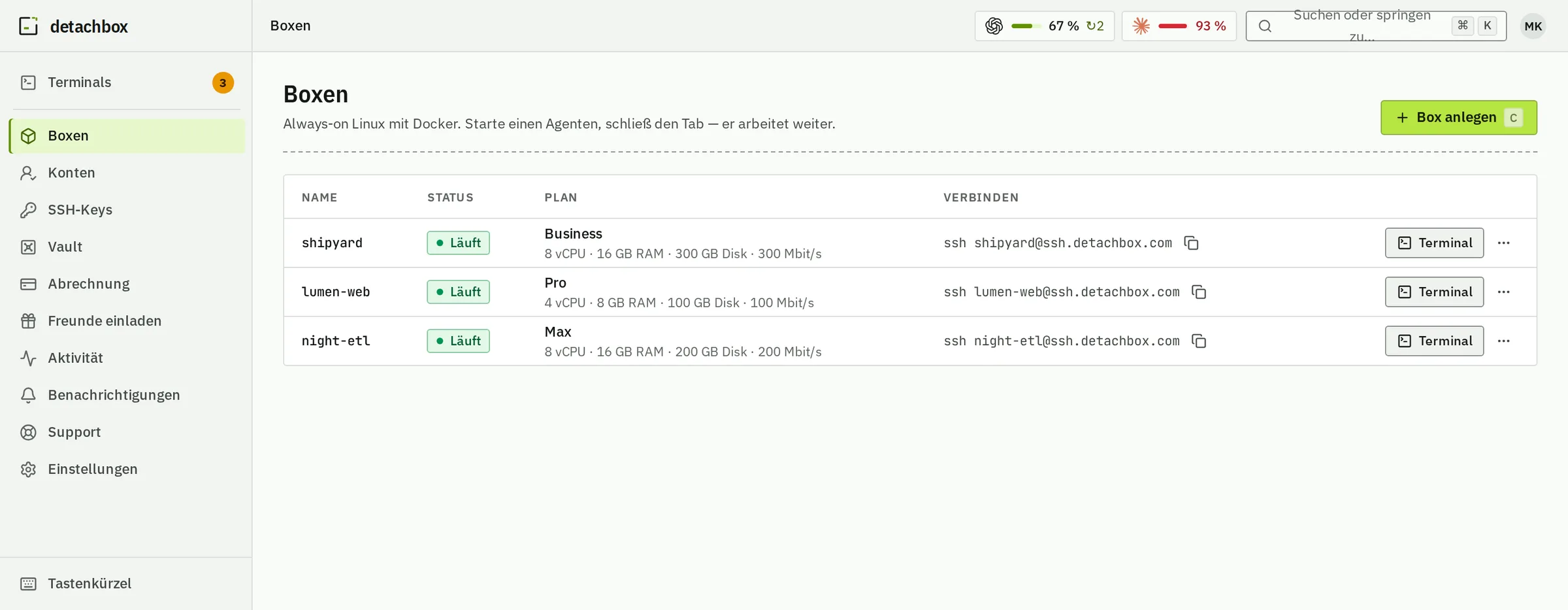
Task: Click the NAME column header
Action: (x=319, y=197)
